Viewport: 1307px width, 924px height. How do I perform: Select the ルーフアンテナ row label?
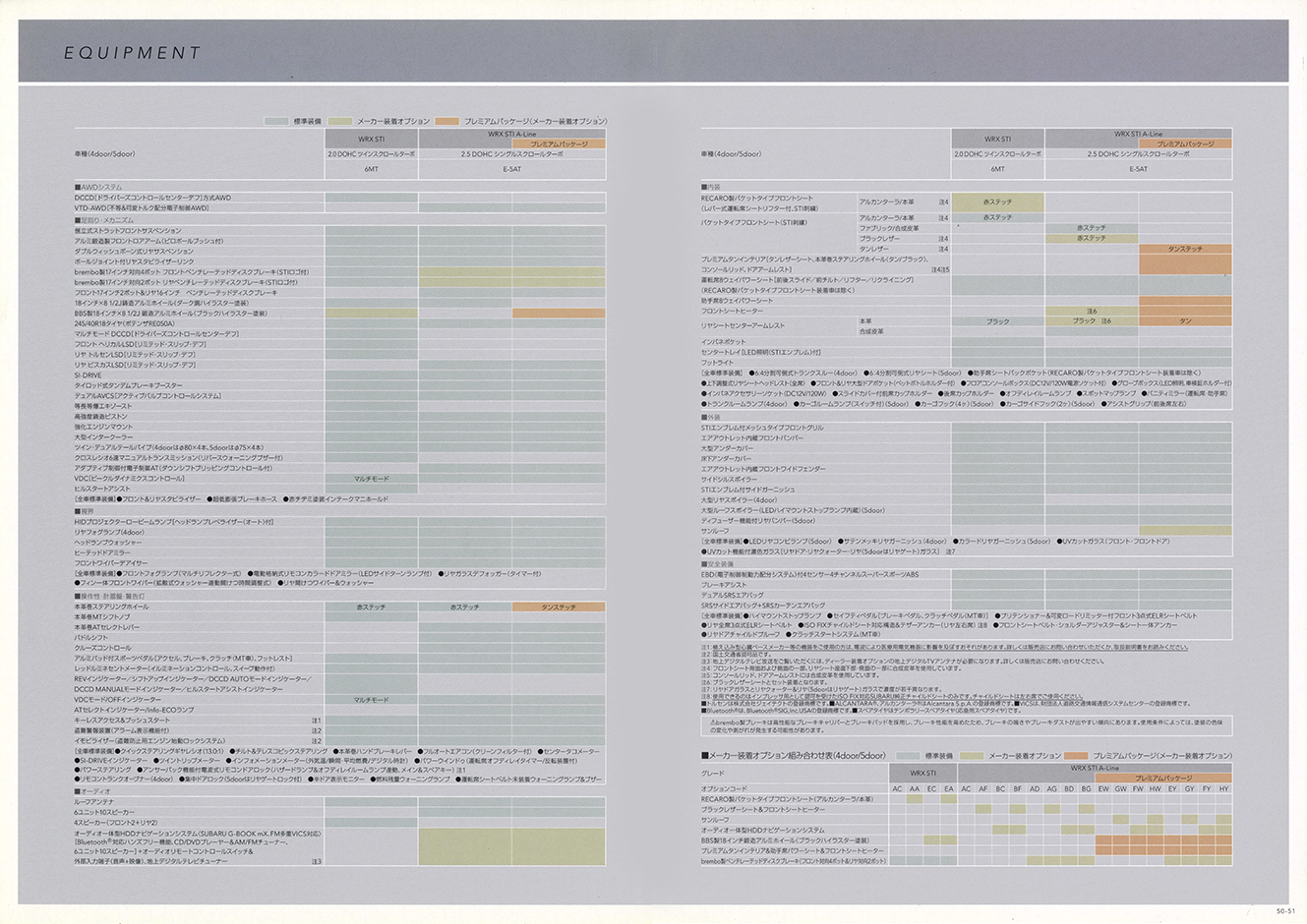[95, 802]
